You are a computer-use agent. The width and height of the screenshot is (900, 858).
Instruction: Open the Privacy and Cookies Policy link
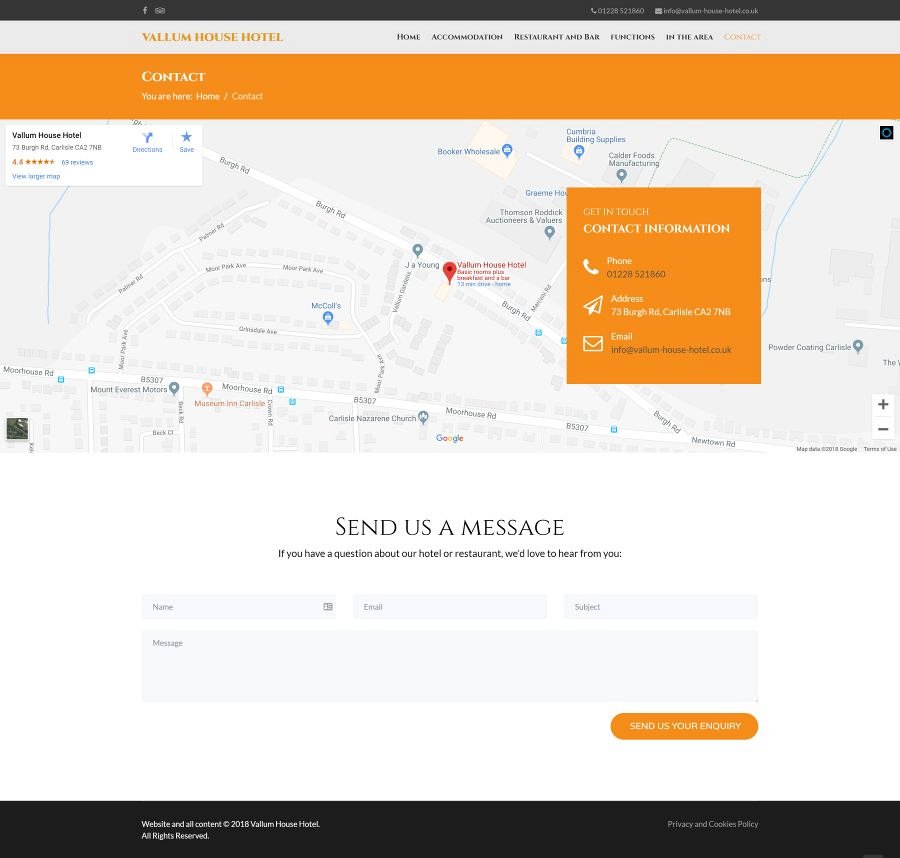click(x=712, y=824)
